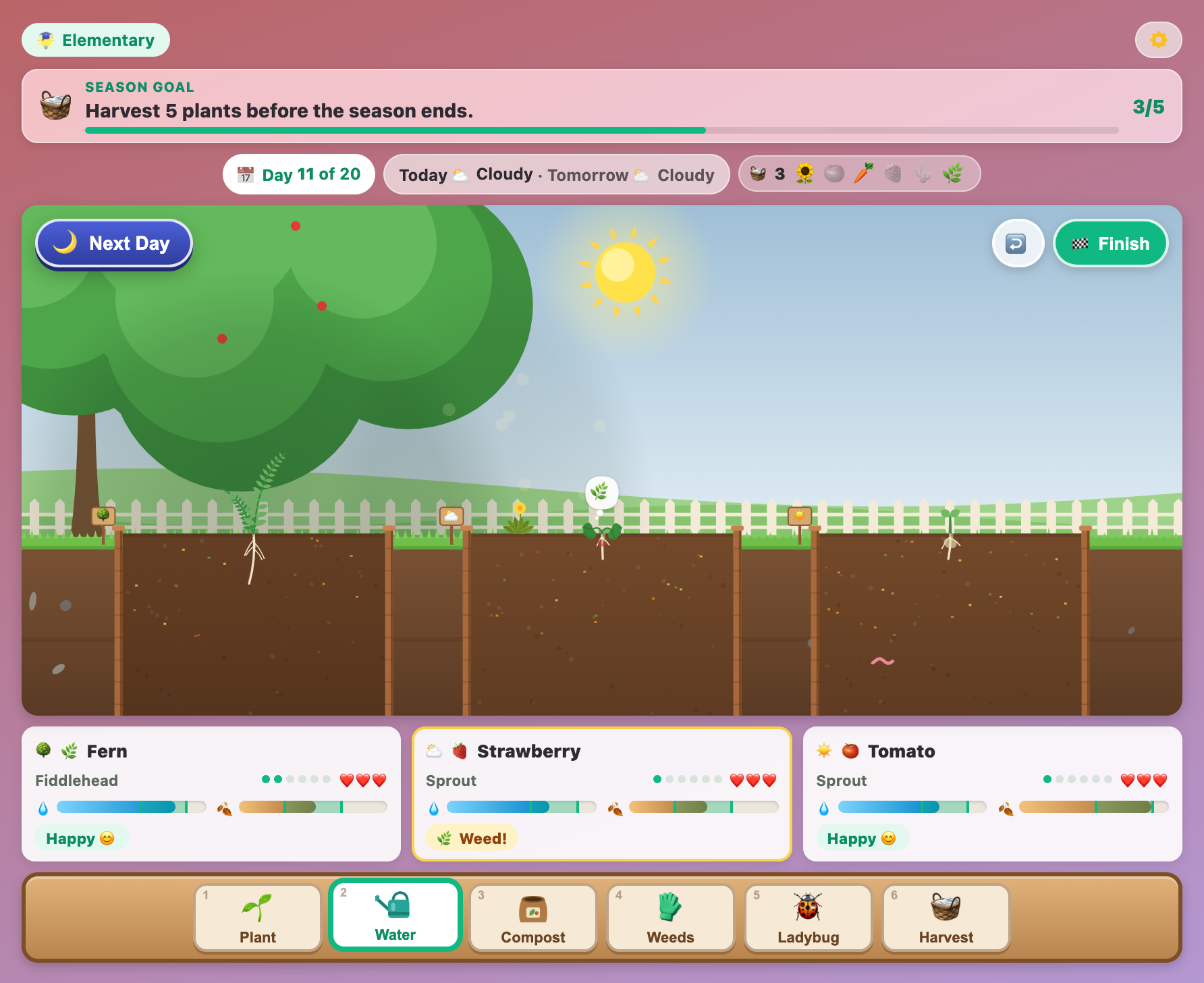1204x983 pixels.
Task: Click the fern collection icon
Action: 952,174
